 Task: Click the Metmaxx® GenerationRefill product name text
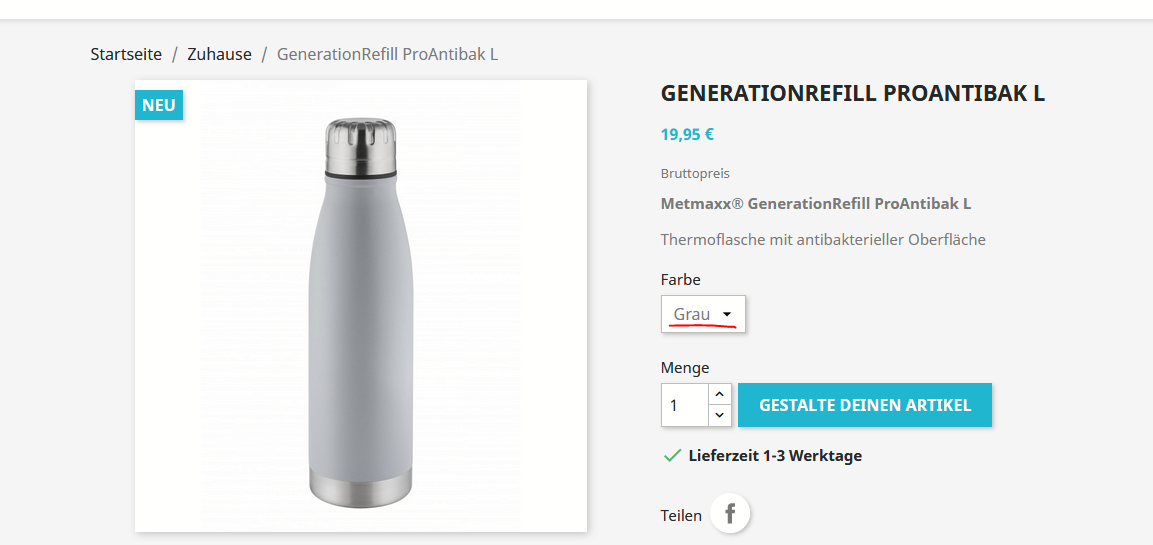815,204
